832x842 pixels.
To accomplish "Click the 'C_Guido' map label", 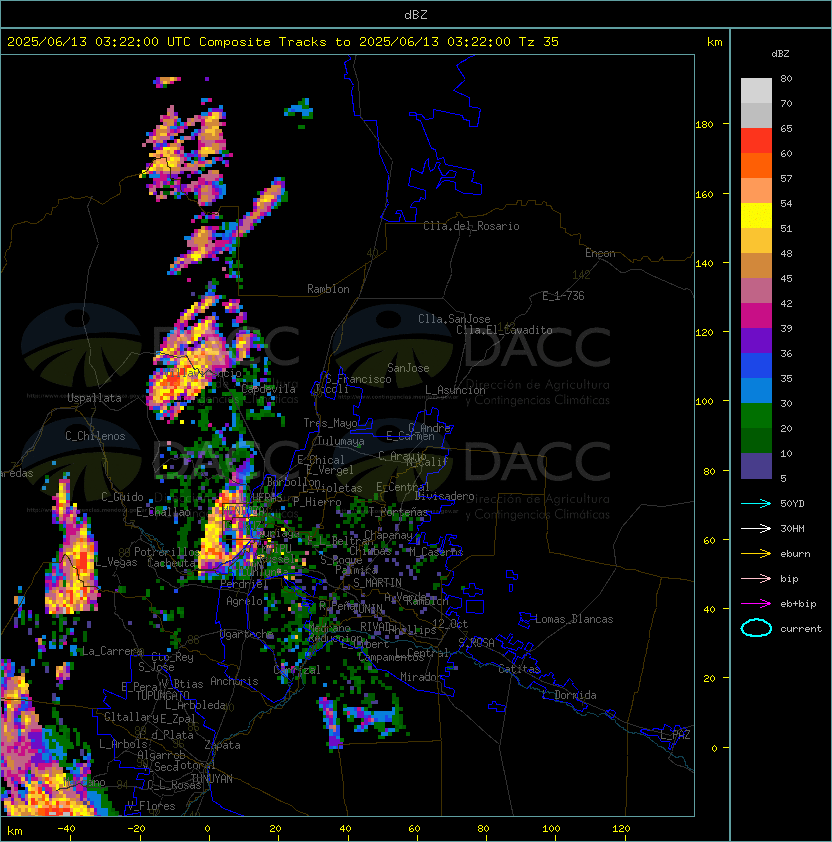I will coord(122,497).
